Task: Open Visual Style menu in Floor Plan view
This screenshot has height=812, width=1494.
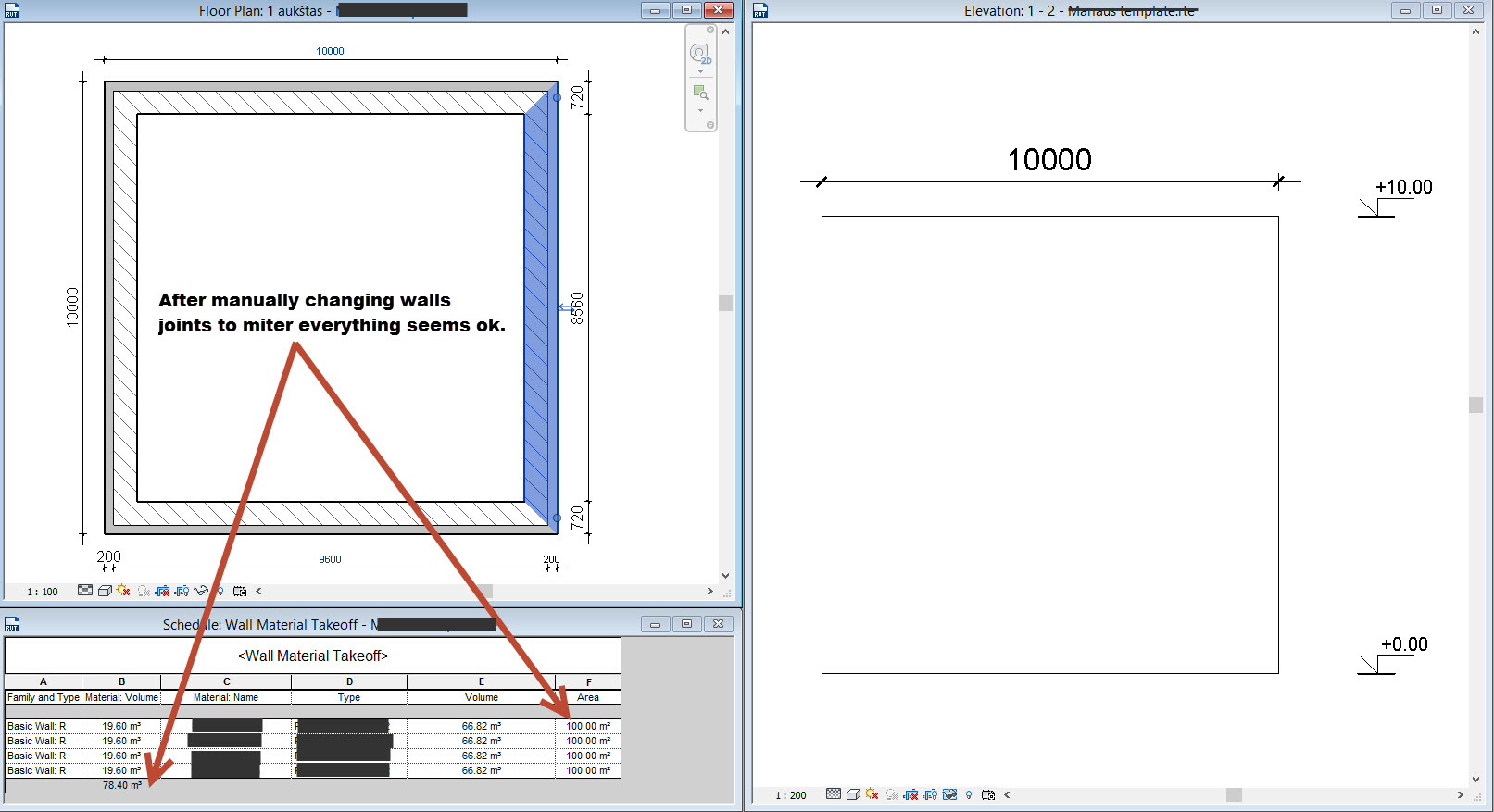Action: [105, 591]
